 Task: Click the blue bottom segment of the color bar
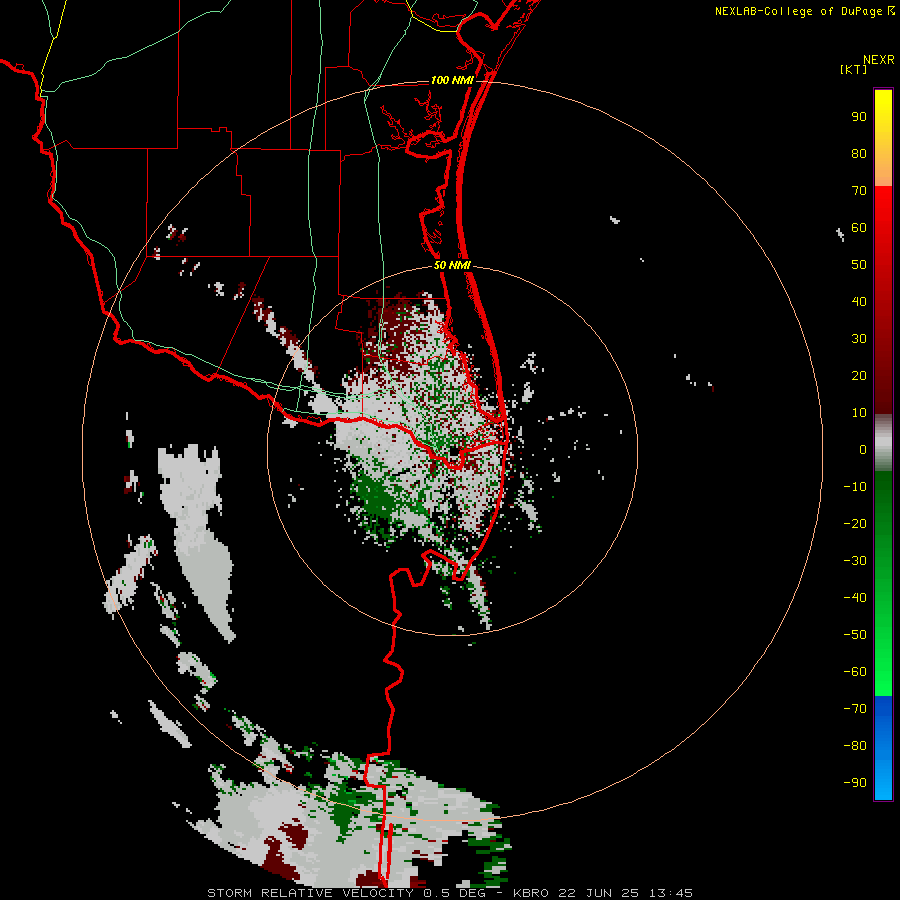point(883,748)
